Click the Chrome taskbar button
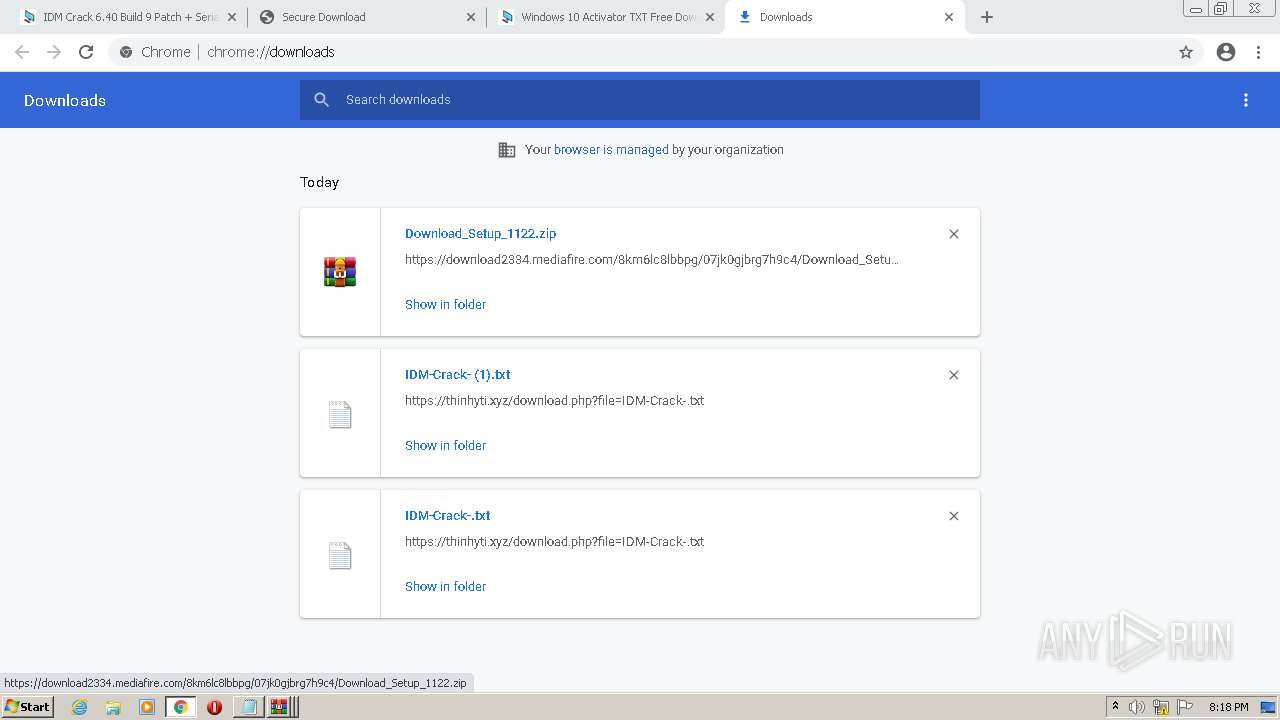 pos(180,707)
